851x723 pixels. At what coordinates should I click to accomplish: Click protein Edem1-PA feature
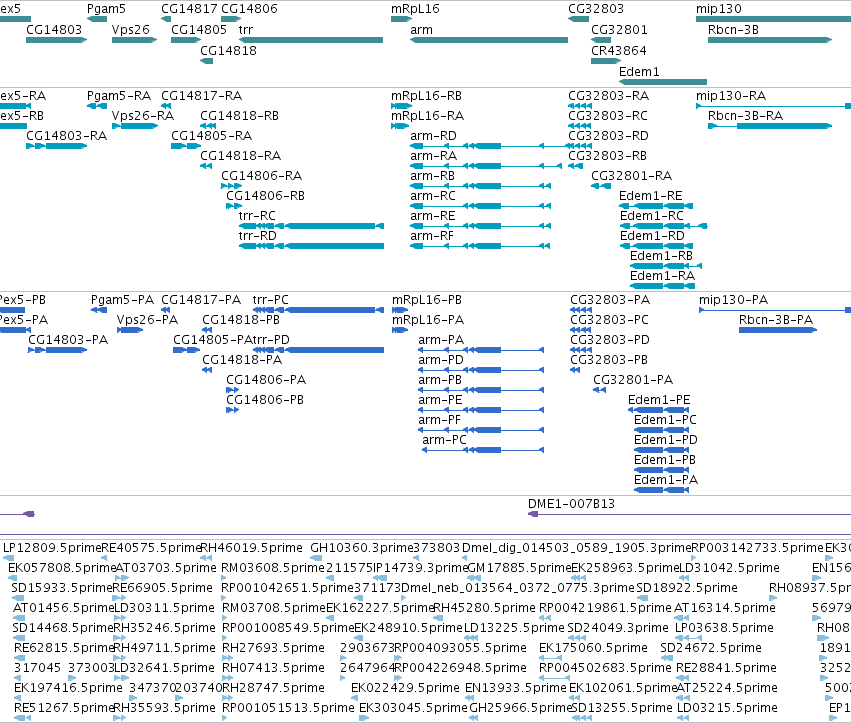[662, 490]
